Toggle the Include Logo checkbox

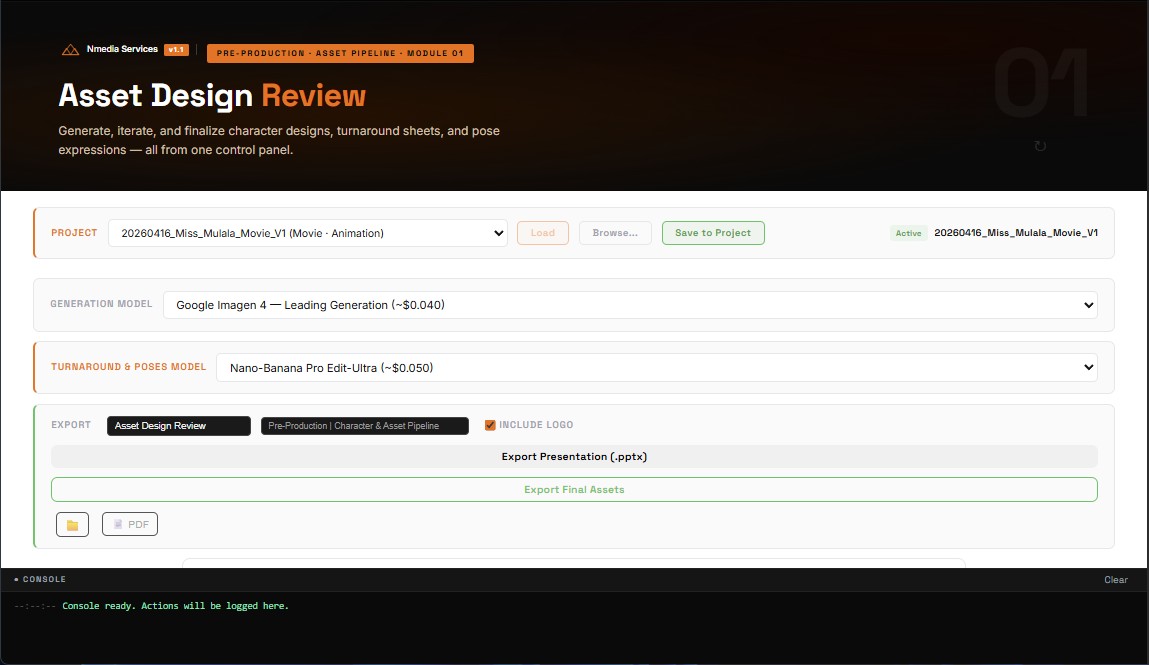point(490,425)
